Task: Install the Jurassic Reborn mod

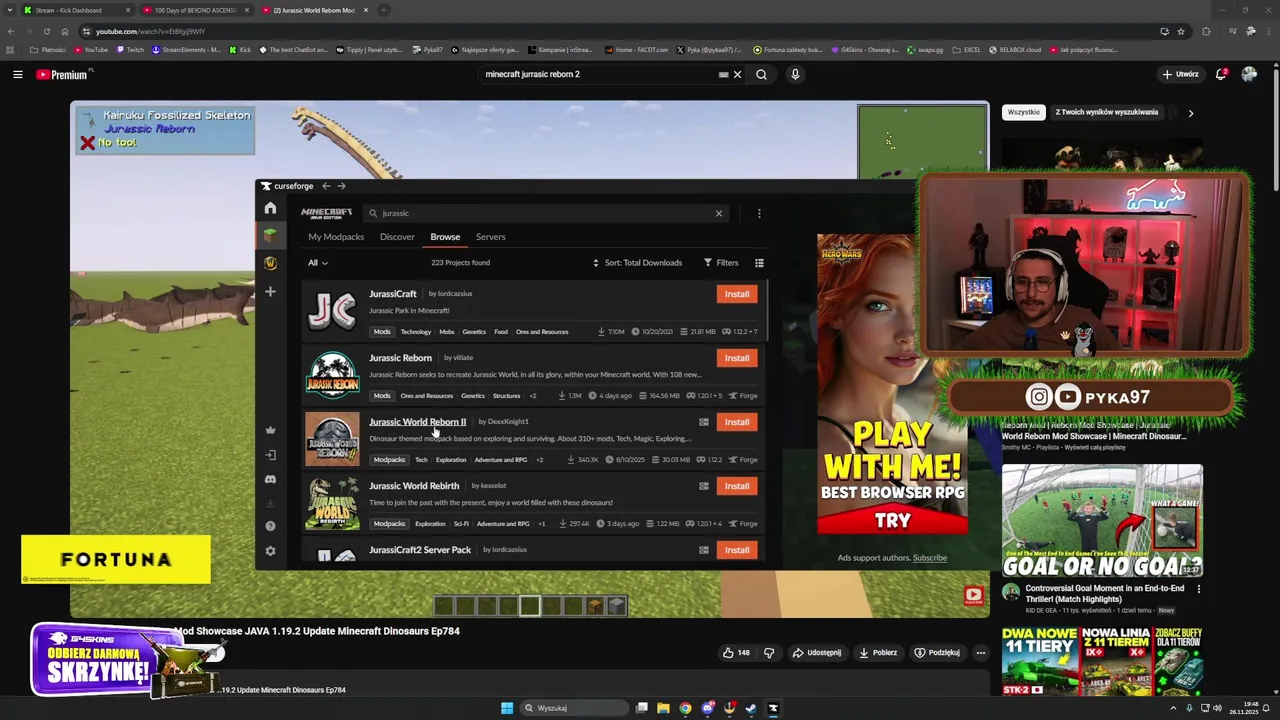Action: coord(737,358)
